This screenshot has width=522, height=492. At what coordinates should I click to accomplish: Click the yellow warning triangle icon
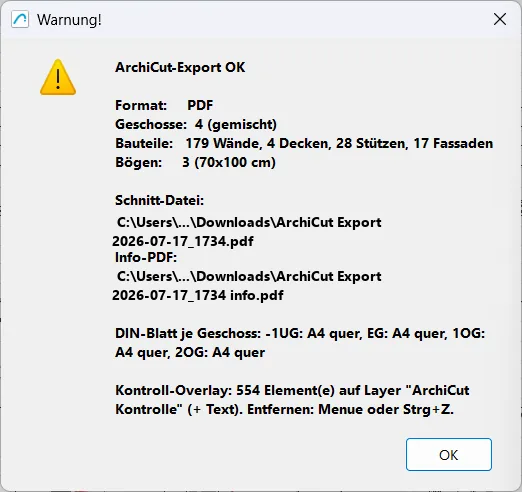tap(58, 77)
